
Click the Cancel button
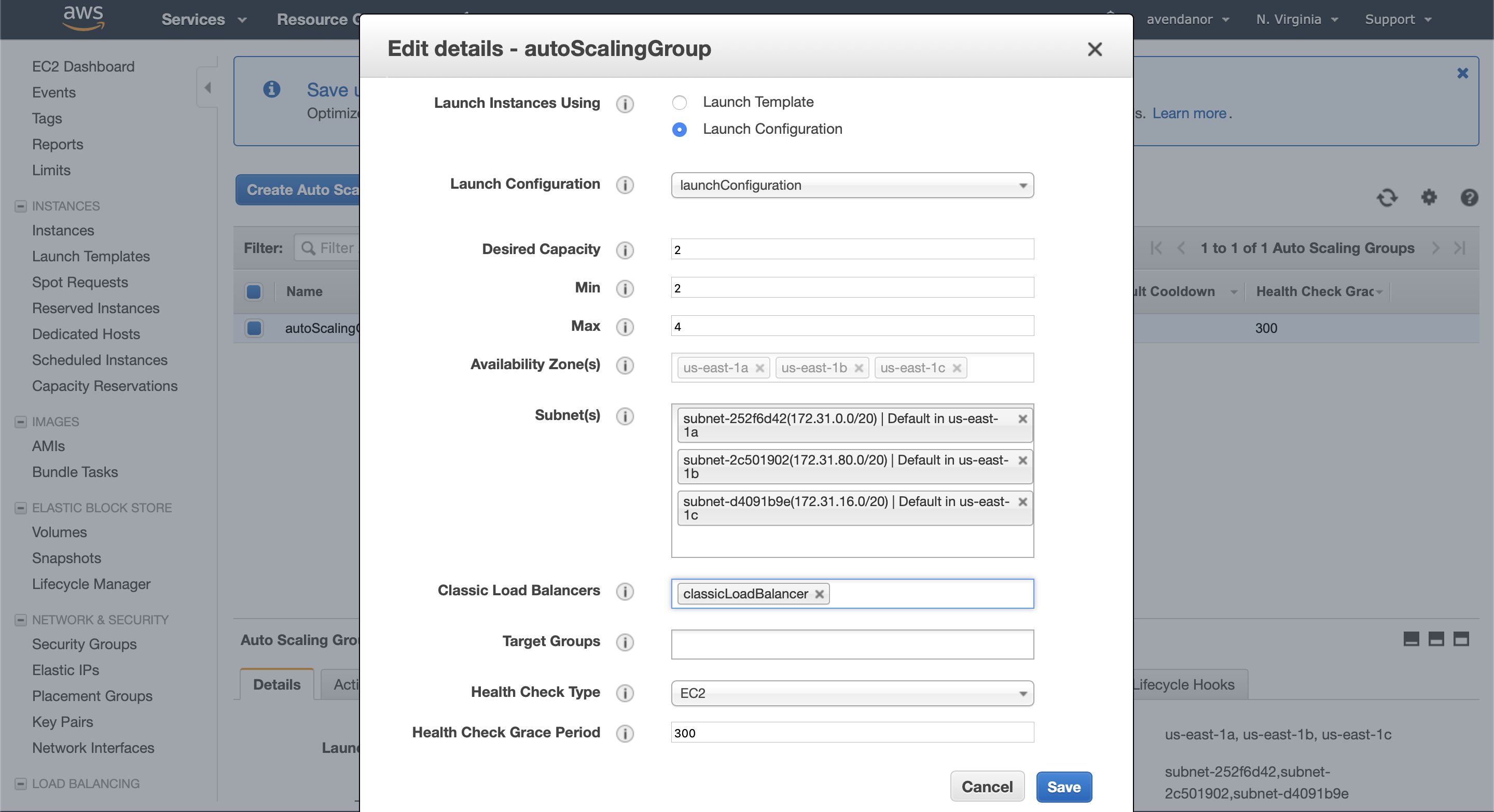987,787
